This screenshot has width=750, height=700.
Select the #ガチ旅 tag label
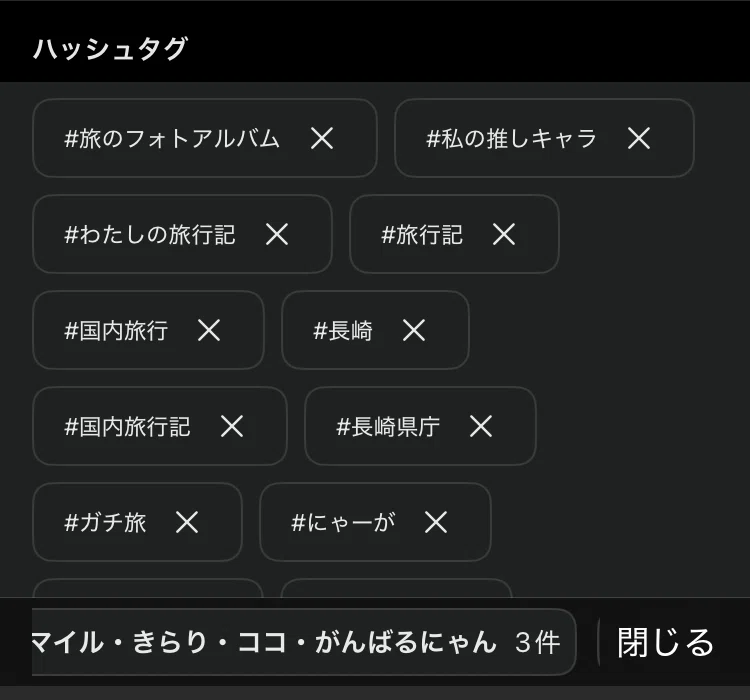105,522
